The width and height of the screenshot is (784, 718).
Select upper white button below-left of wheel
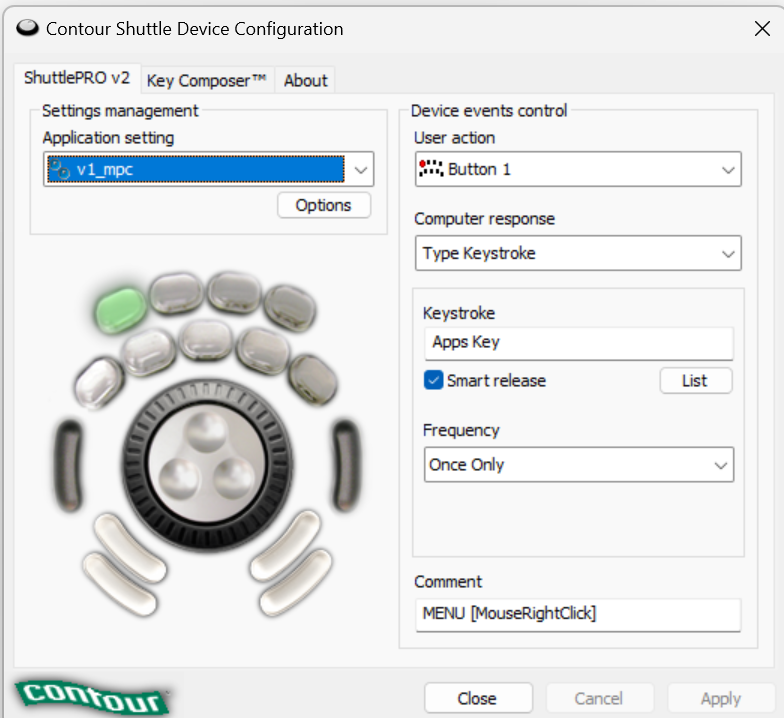pyautogui.click(x=130, y=548)
